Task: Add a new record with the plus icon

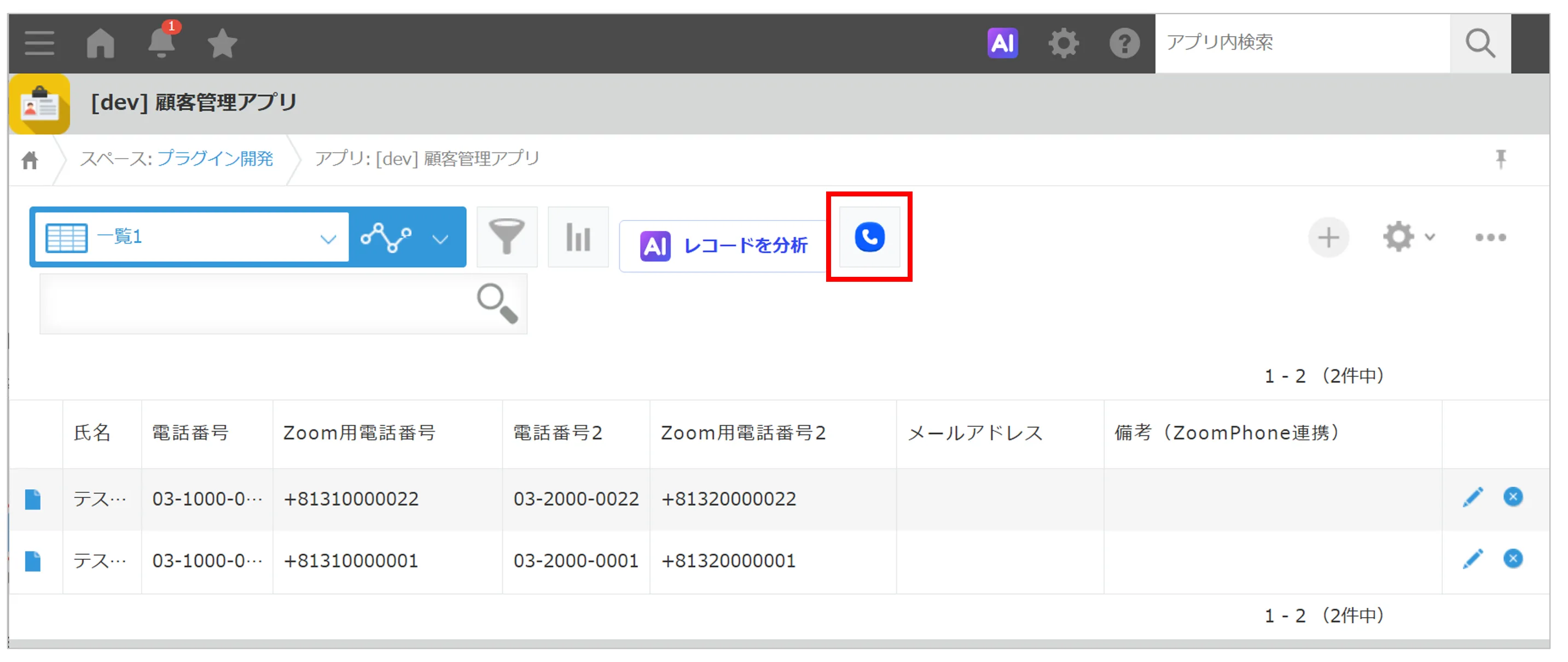Action: click(1328, 237)
